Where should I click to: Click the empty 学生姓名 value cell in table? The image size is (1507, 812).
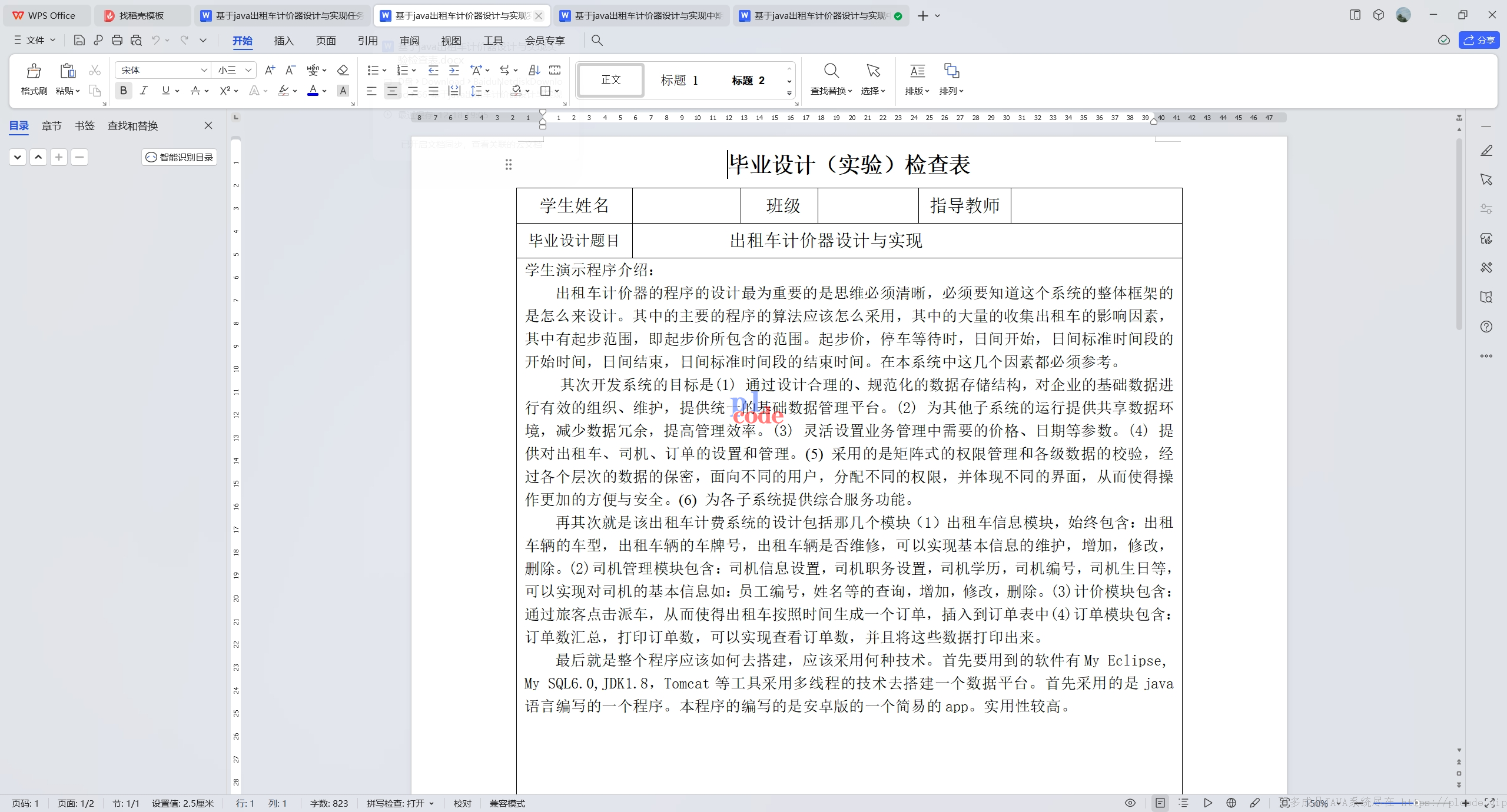686,205
